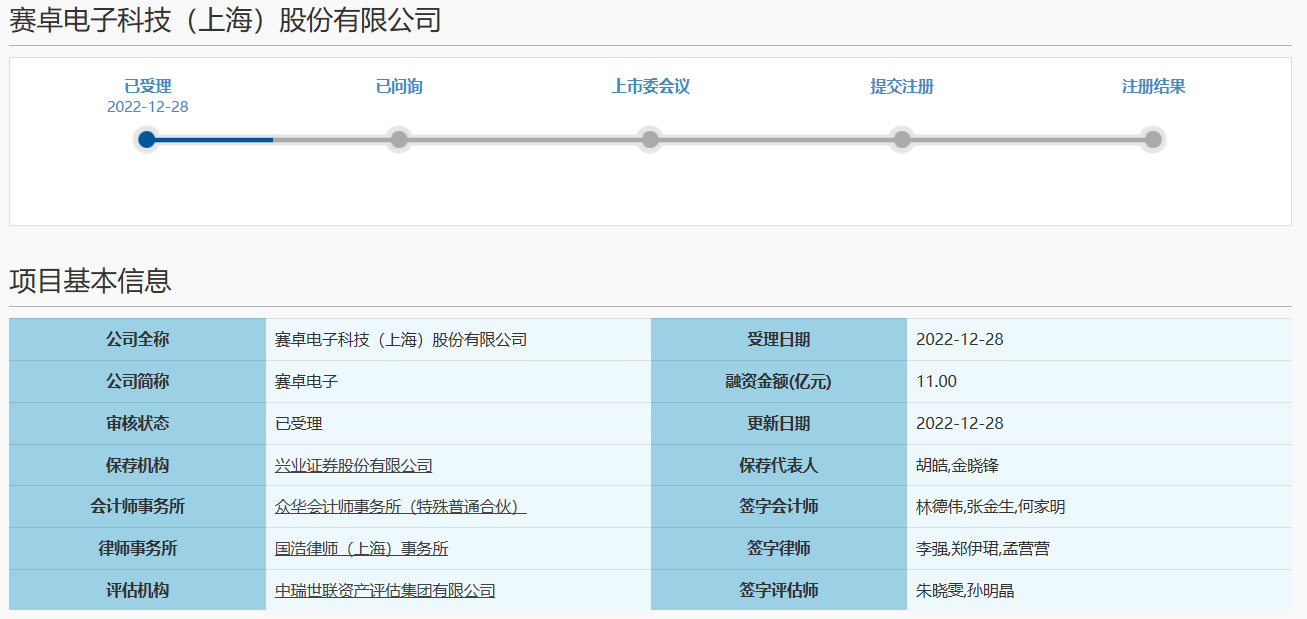Viewport: 1307px width, 619px height.
Task: Select the 已受理 stage marker on the timeline
Action: pos(147,140)
